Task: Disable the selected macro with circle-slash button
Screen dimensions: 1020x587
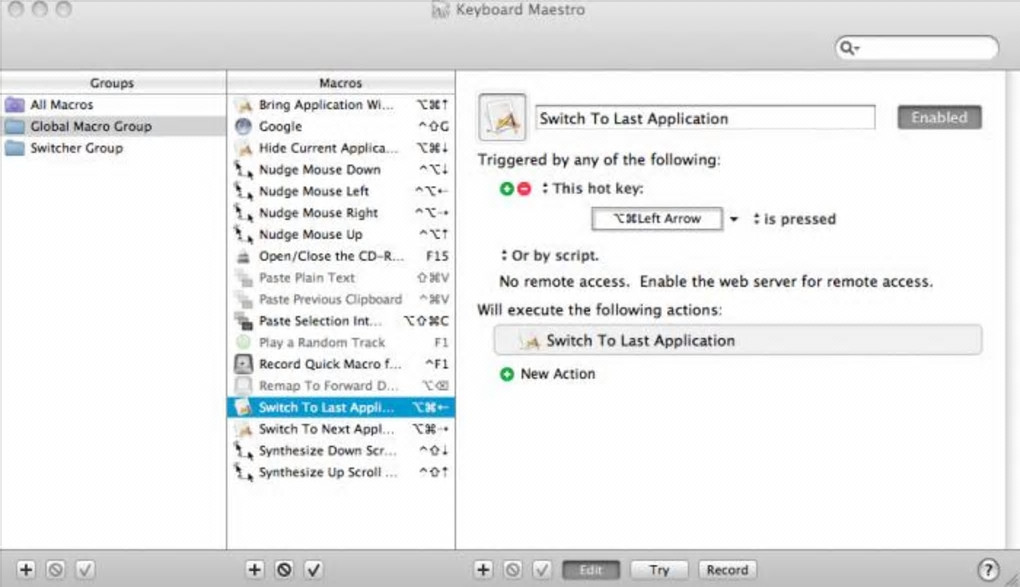Action: tap(284, 570)
